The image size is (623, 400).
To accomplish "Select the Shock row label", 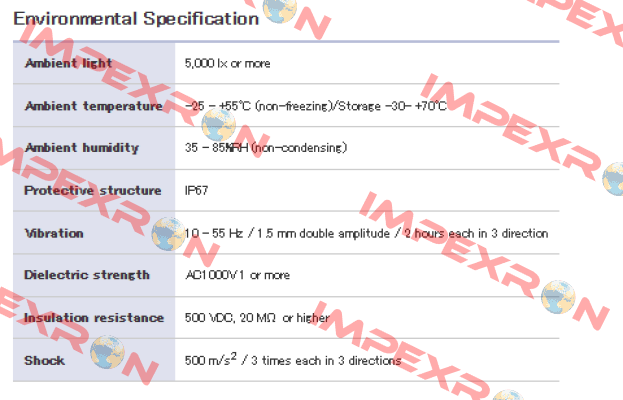I will [x=44, y=361].
